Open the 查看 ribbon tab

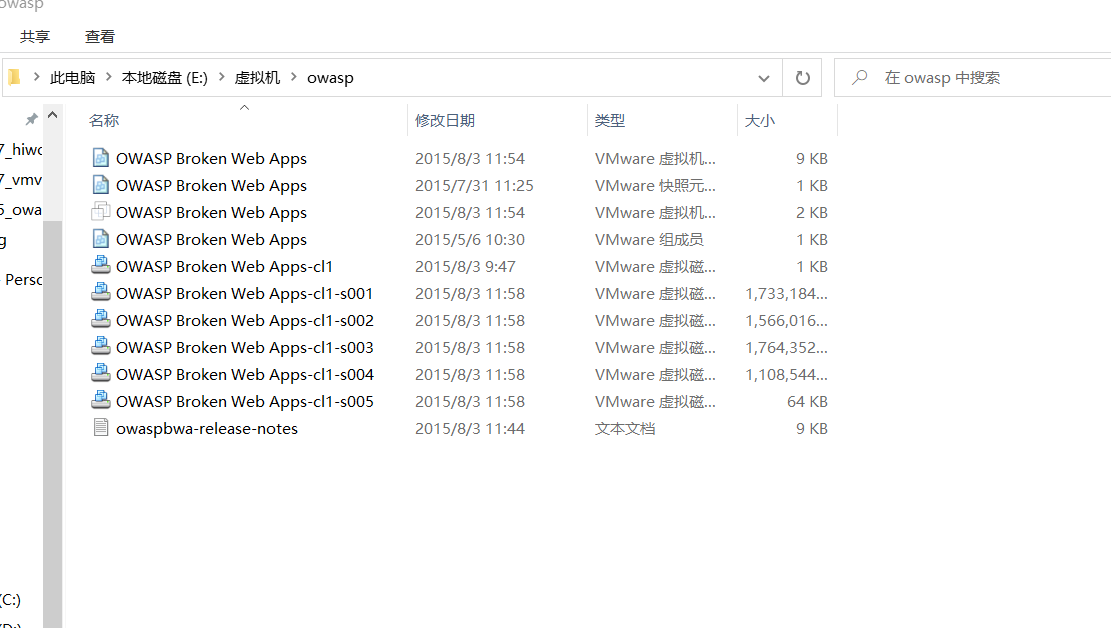pyautogui.click(x=100, y=36)
